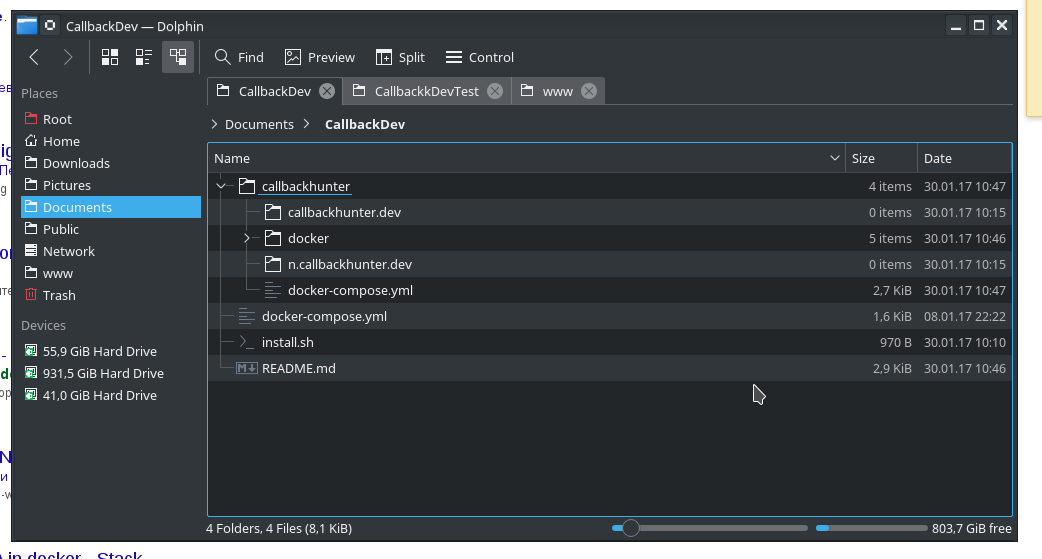Expand the docker folder

tap(247, 238)
